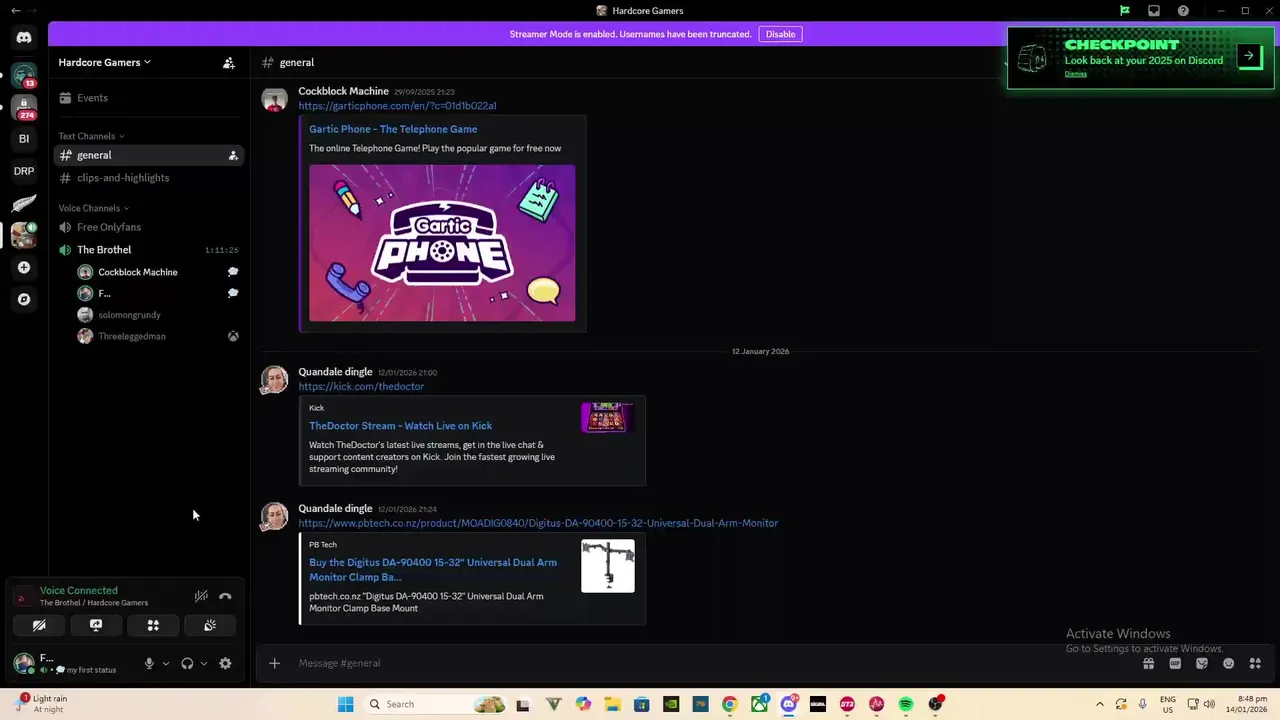Click invite people icon beside server name
The width and height of the screenshot is (1280, 720).
(x=229, y=62)
